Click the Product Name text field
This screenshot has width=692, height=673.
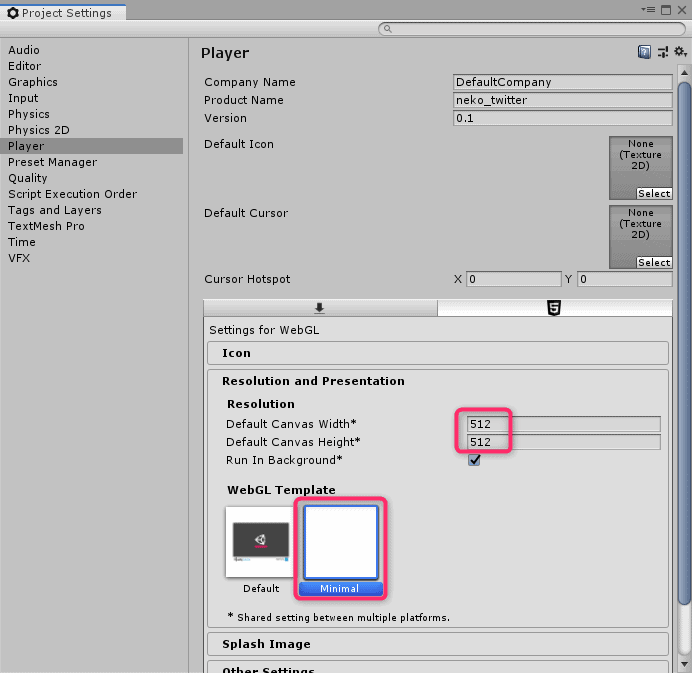[562, 100]
